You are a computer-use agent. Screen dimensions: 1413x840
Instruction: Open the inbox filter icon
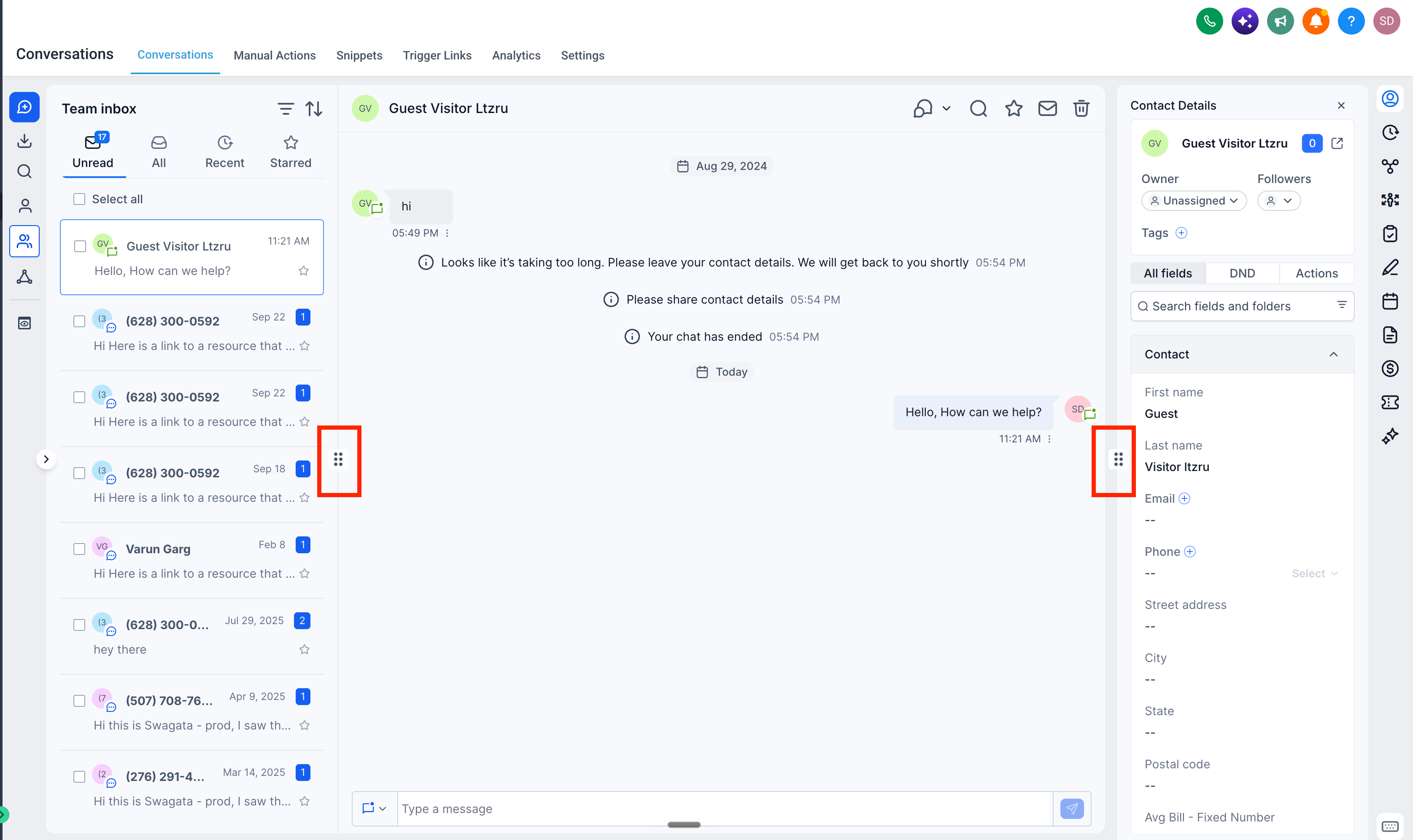coord(286,108)
